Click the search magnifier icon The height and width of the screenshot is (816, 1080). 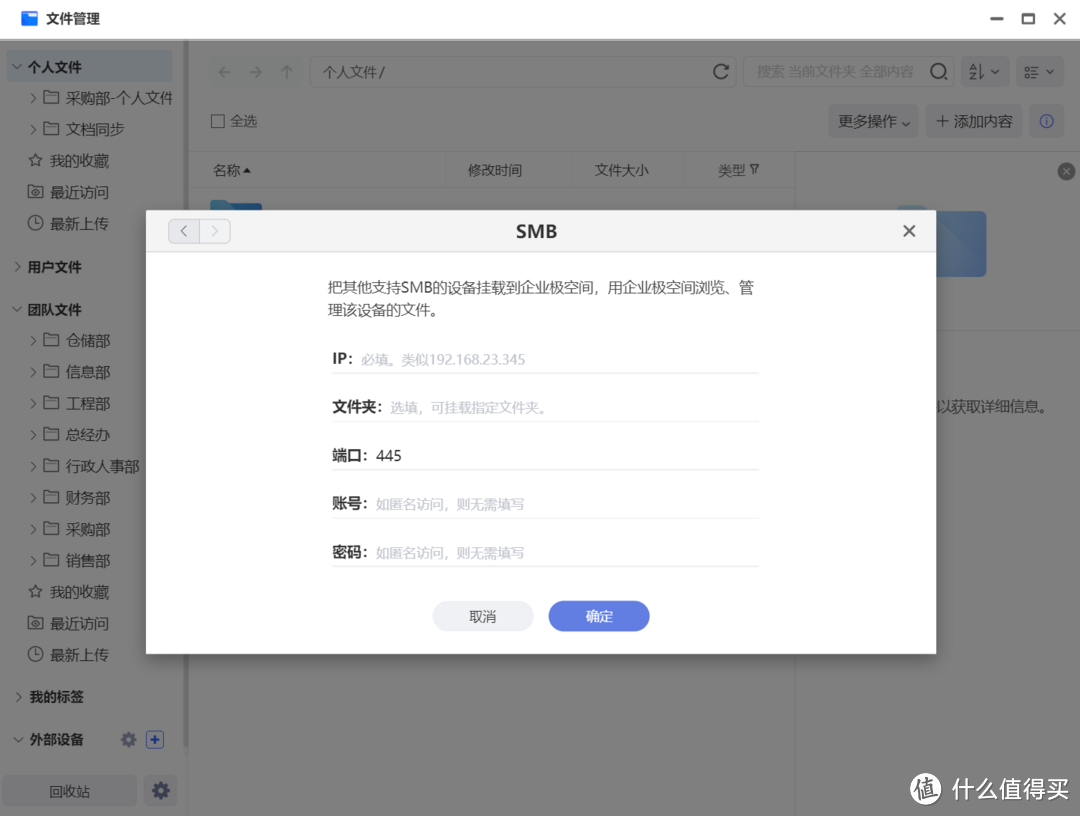pyautogui.click(x=938, y=72)
